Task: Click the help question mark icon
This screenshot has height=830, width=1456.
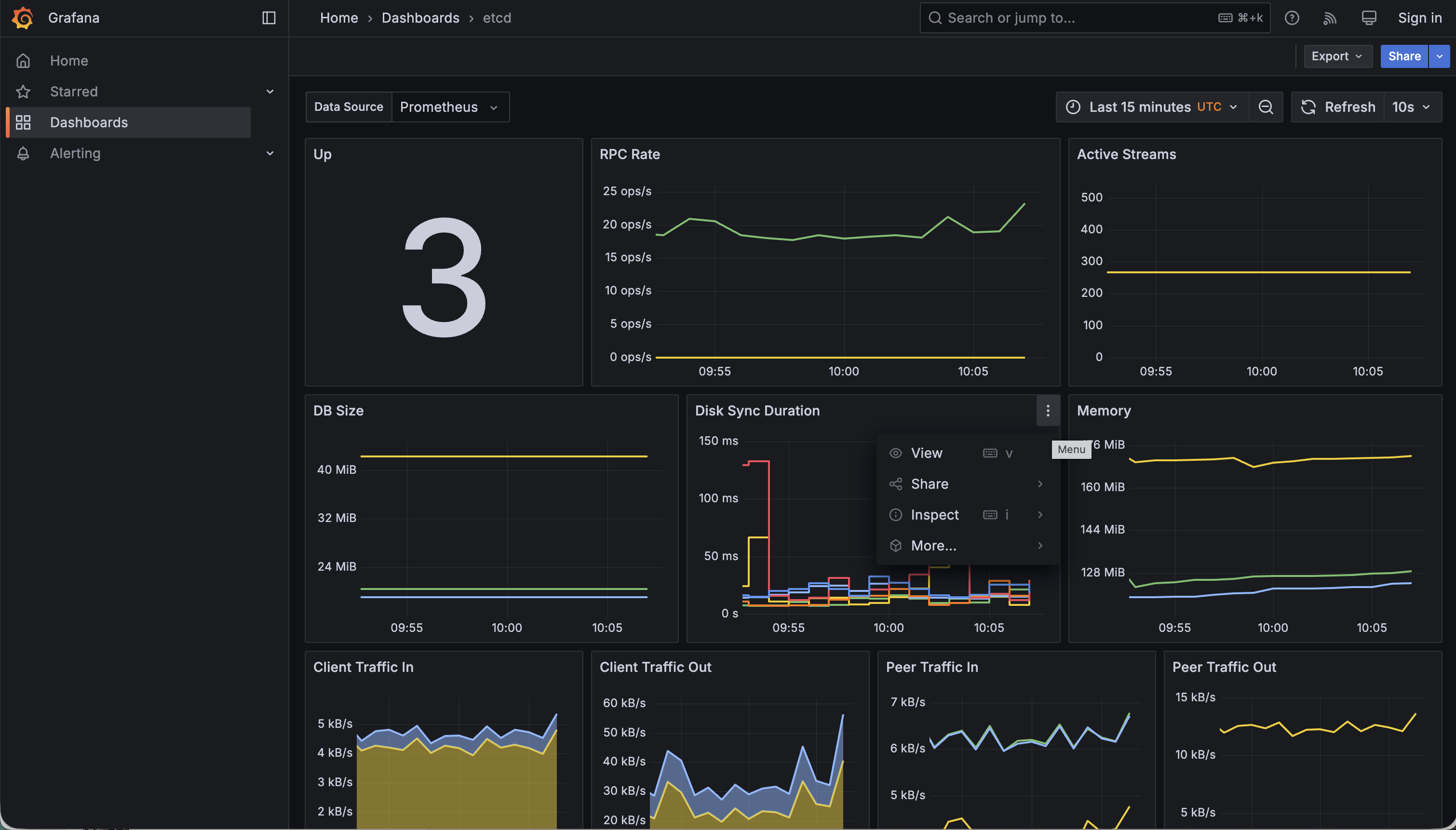Action: tap(1291, 18)
